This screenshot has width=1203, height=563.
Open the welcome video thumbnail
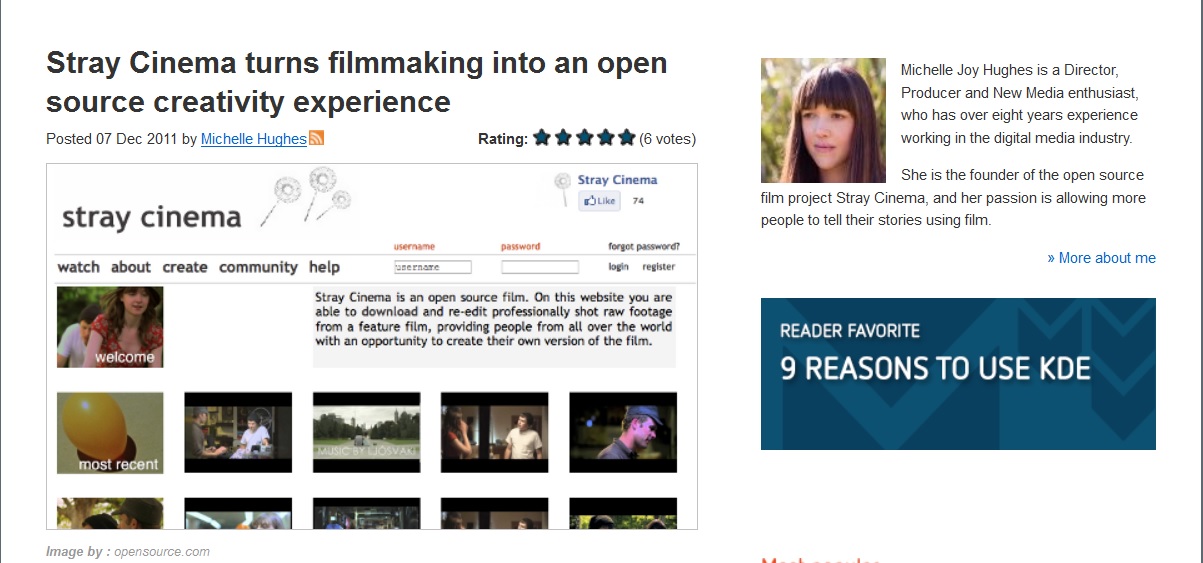tap(110, 327)
